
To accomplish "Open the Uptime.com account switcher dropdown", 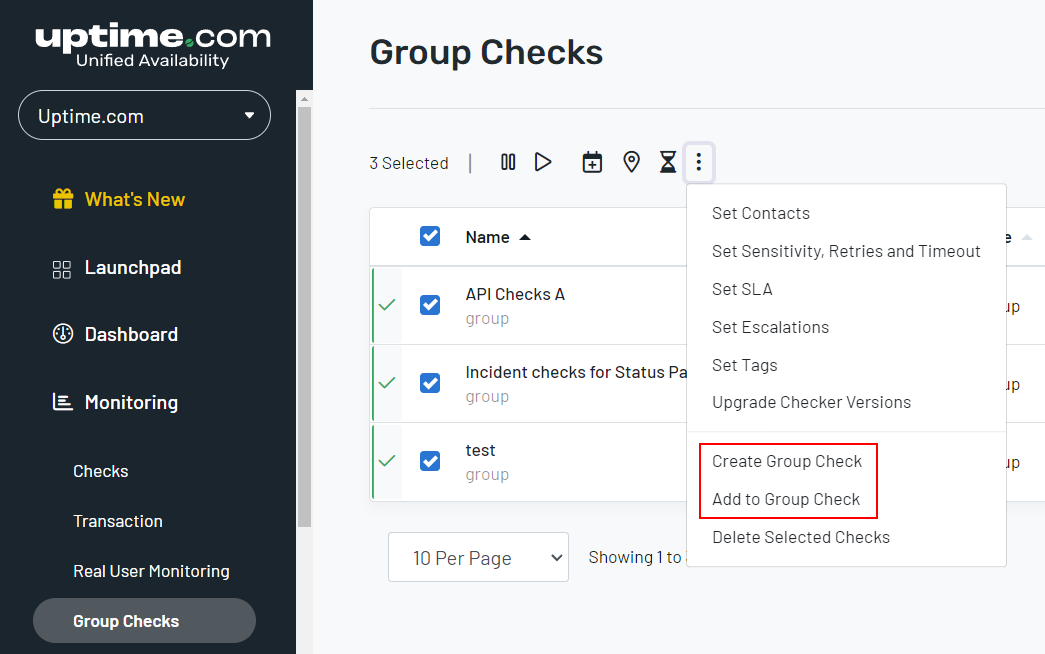I will (x=144, y=115).
